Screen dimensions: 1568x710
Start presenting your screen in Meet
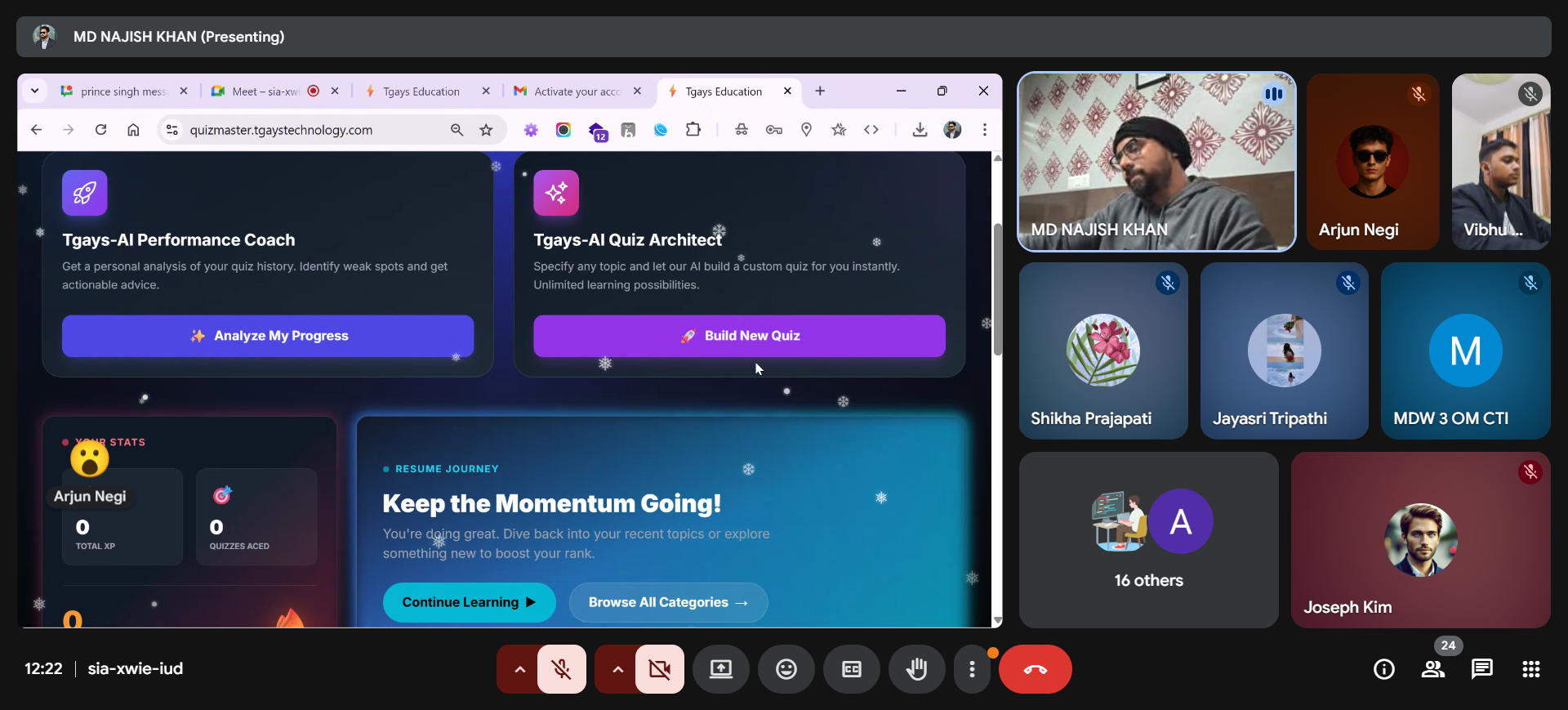721,669
